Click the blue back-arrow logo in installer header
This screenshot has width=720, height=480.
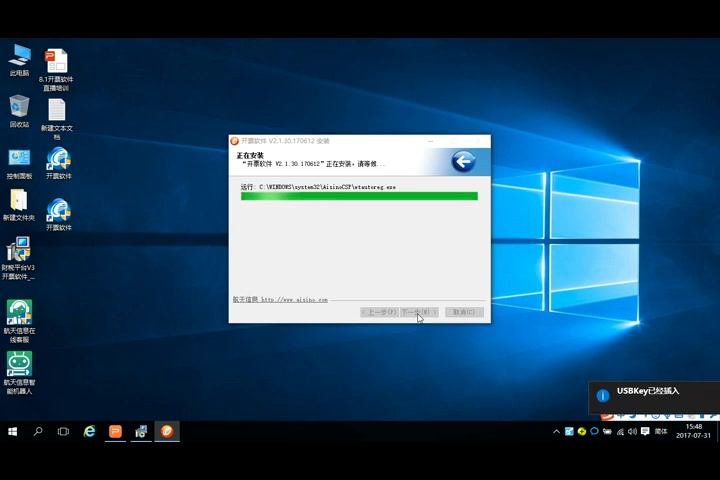(463, 161)
